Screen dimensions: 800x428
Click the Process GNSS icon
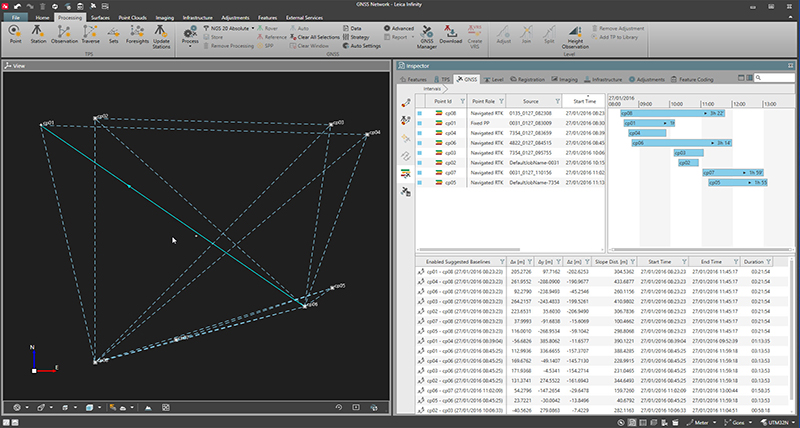click(x=189, y=34)
